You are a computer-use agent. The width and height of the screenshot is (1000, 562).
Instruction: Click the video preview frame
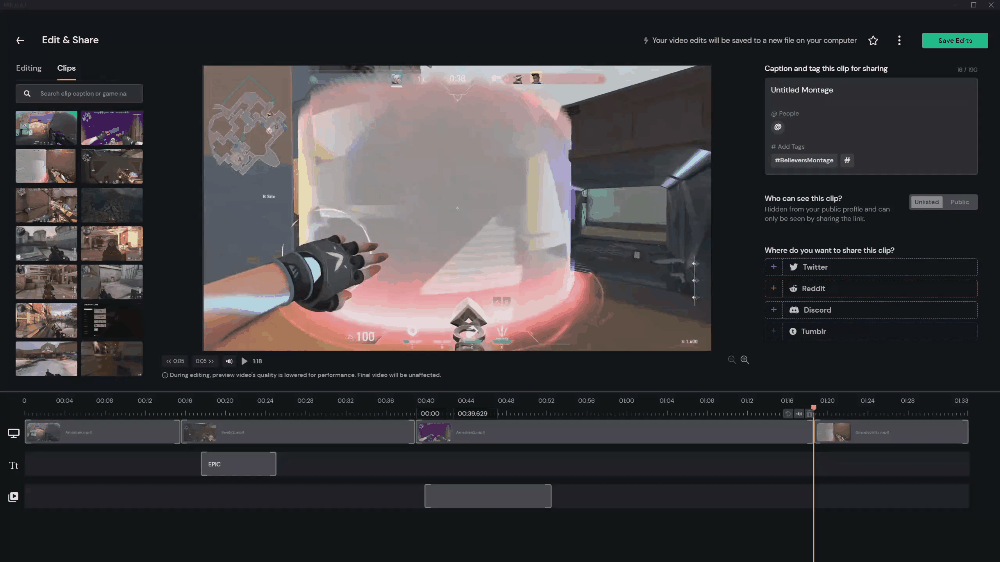[457, 208]
